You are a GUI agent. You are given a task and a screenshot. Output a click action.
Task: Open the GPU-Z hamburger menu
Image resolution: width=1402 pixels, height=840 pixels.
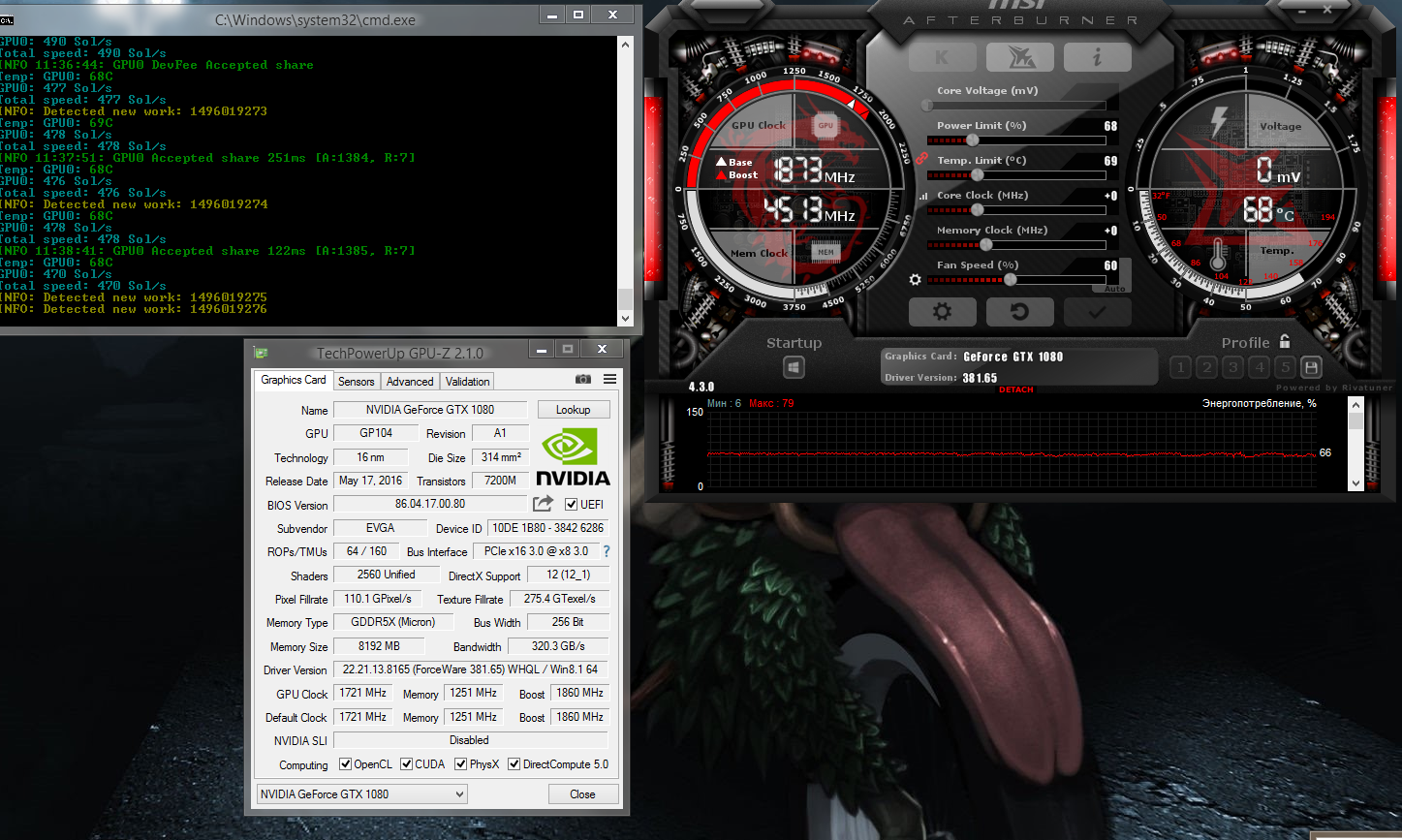point(609,380)
